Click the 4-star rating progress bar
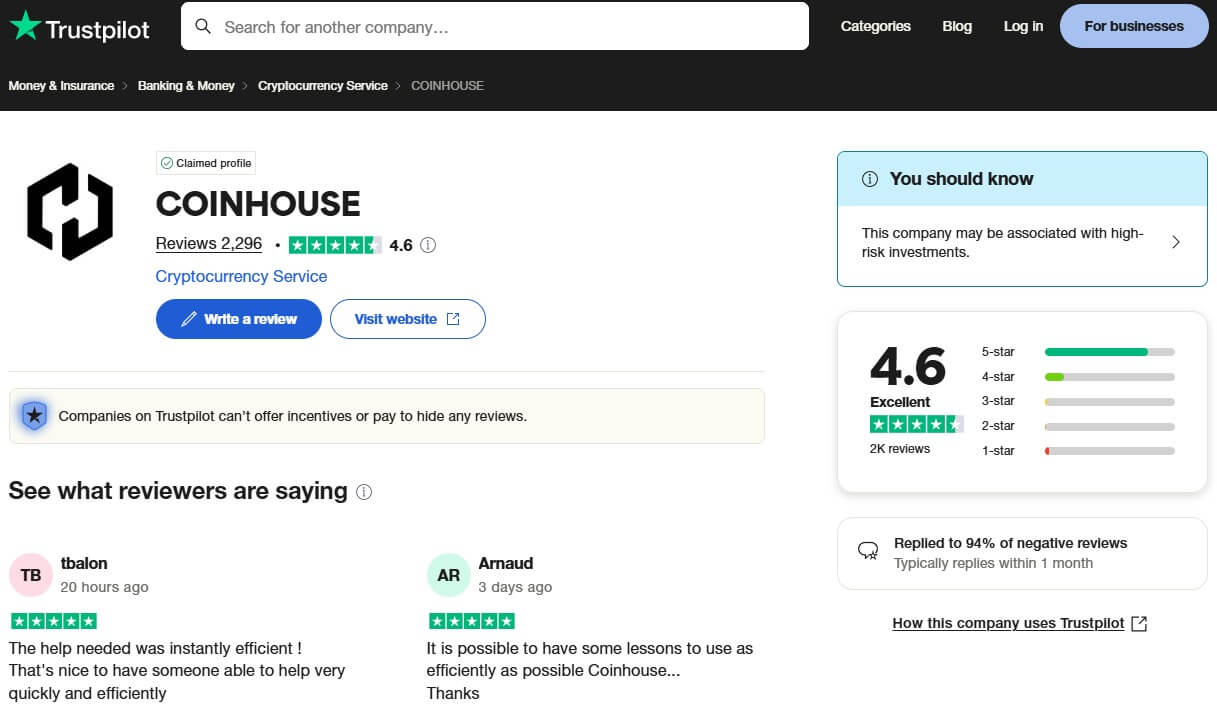Viewport: 1217px width, 724px height. tap(1109, 377)
